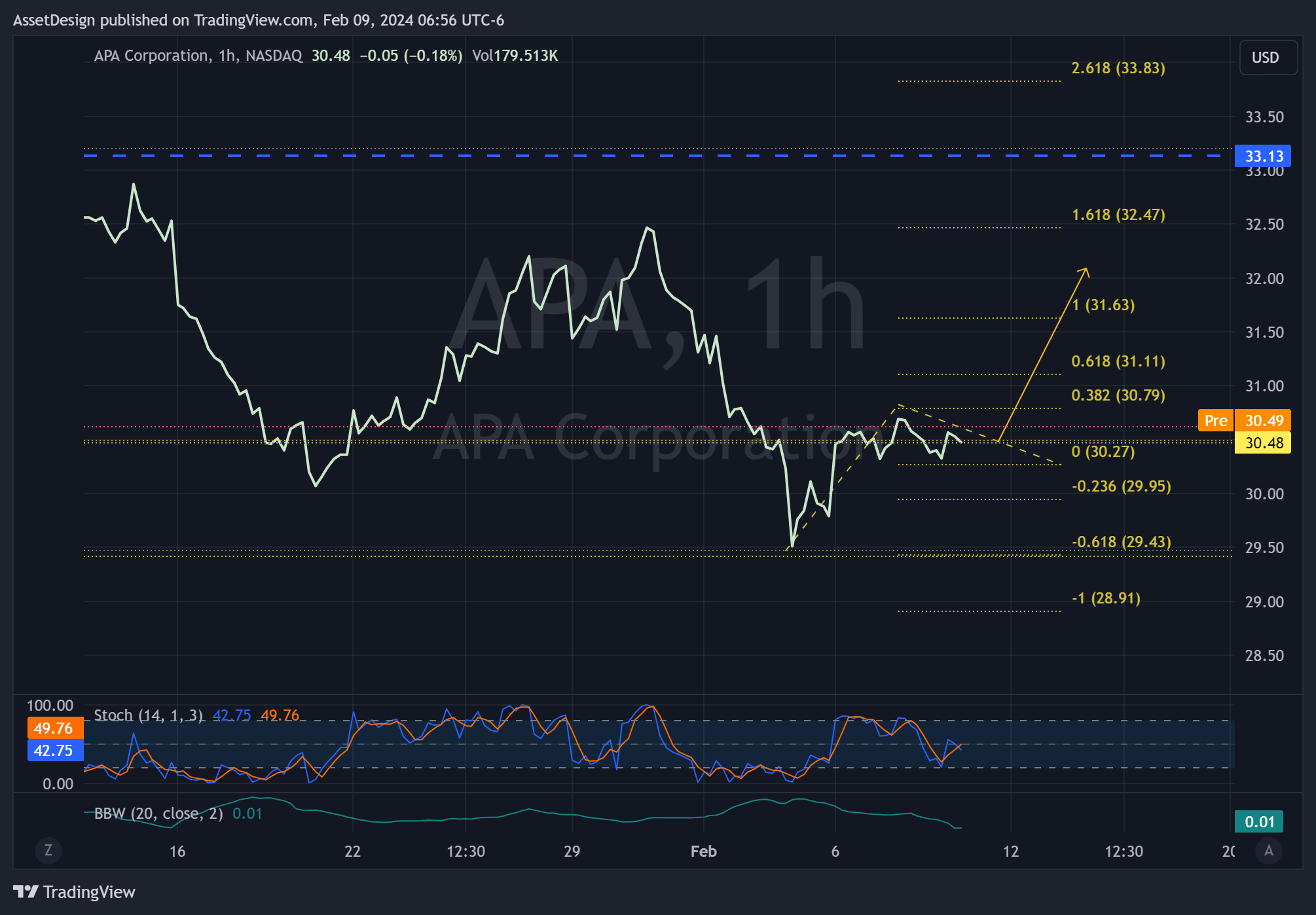Screen dimensions: 1316x915
Task: Click the TradingView logo
Action: tap(74, 891)
